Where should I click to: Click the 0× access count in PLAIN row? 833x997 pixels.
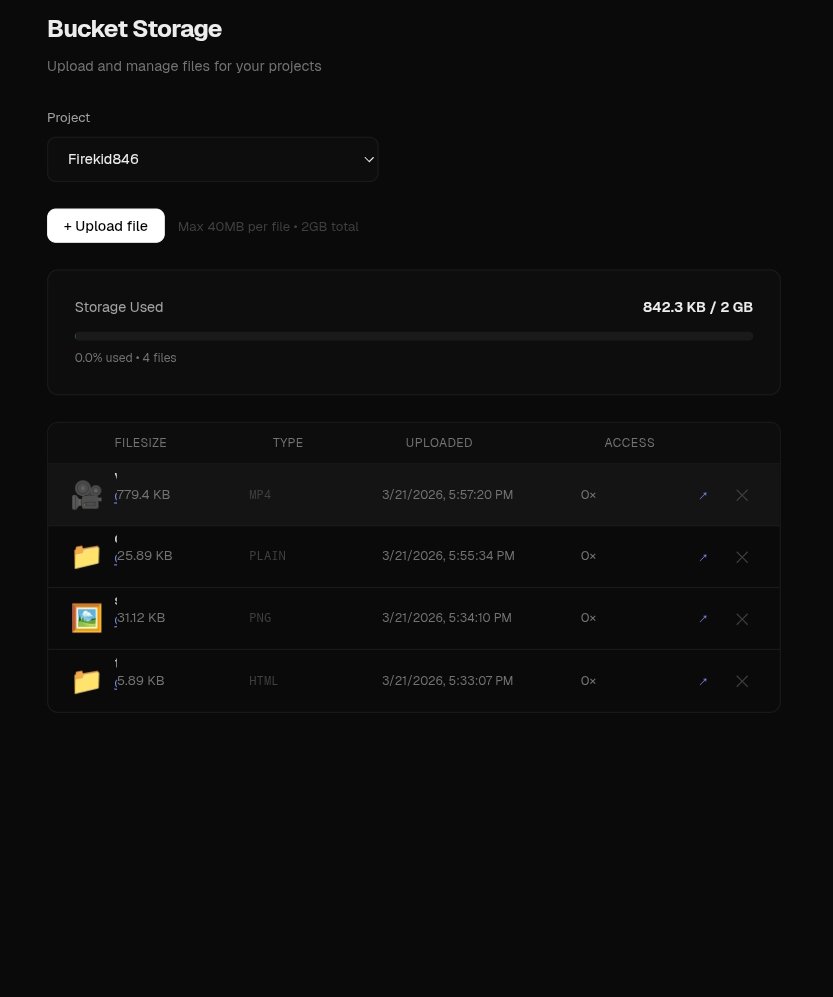(588, 556)
